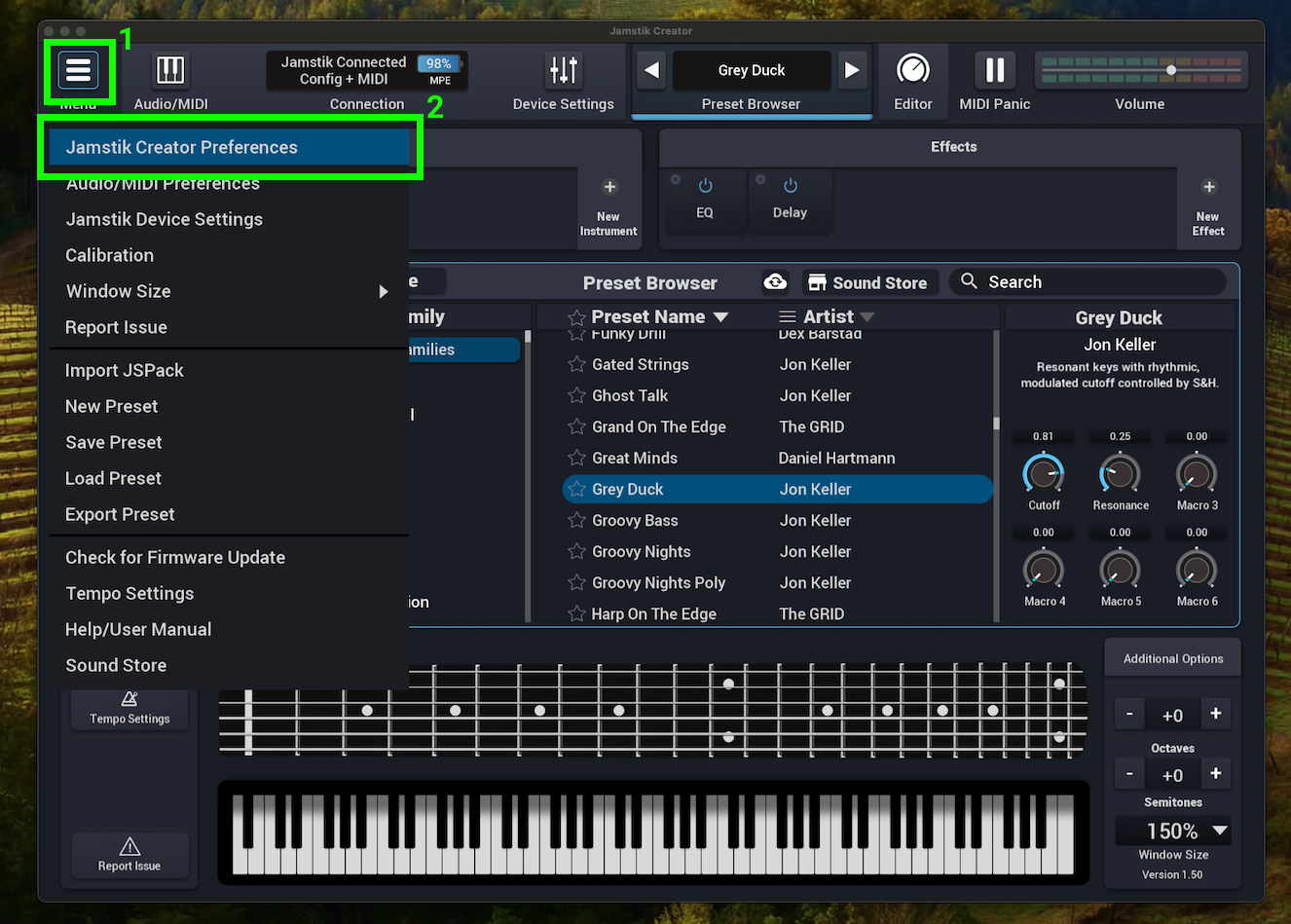This screenshot has height=924, width=1291.
Task: Open the Editor knob icon
Action: point(912,70)
